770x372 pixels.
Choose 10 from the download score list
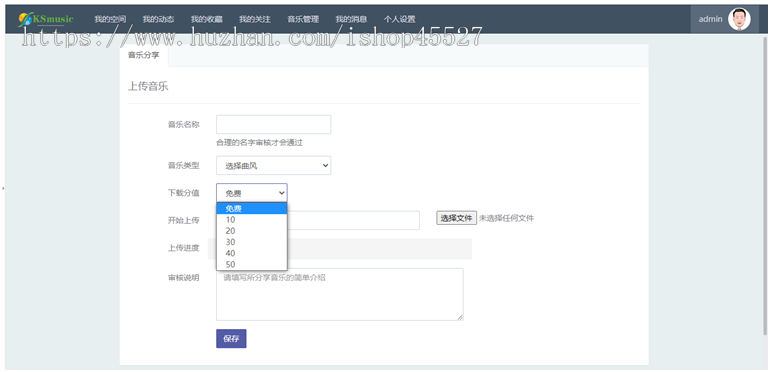tap(252, 219)
